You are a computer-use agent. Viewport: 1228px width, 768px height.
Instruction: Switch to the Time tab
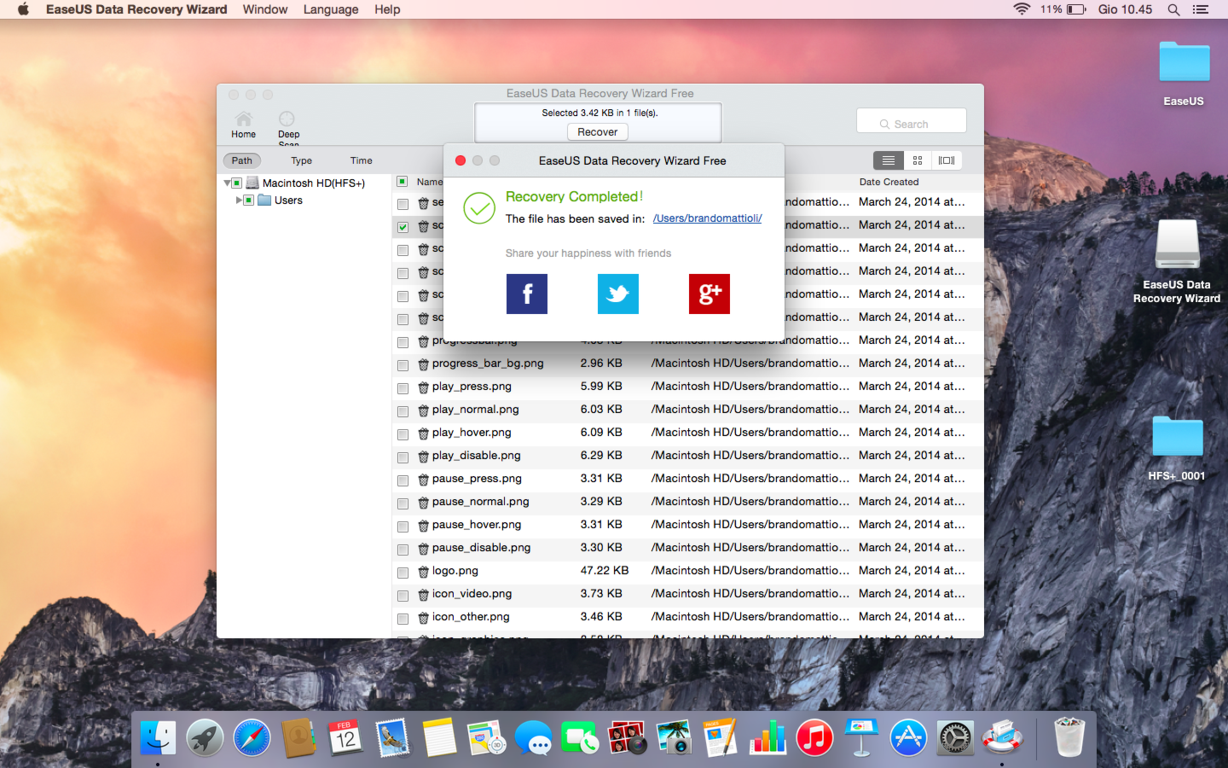point(361,160)
